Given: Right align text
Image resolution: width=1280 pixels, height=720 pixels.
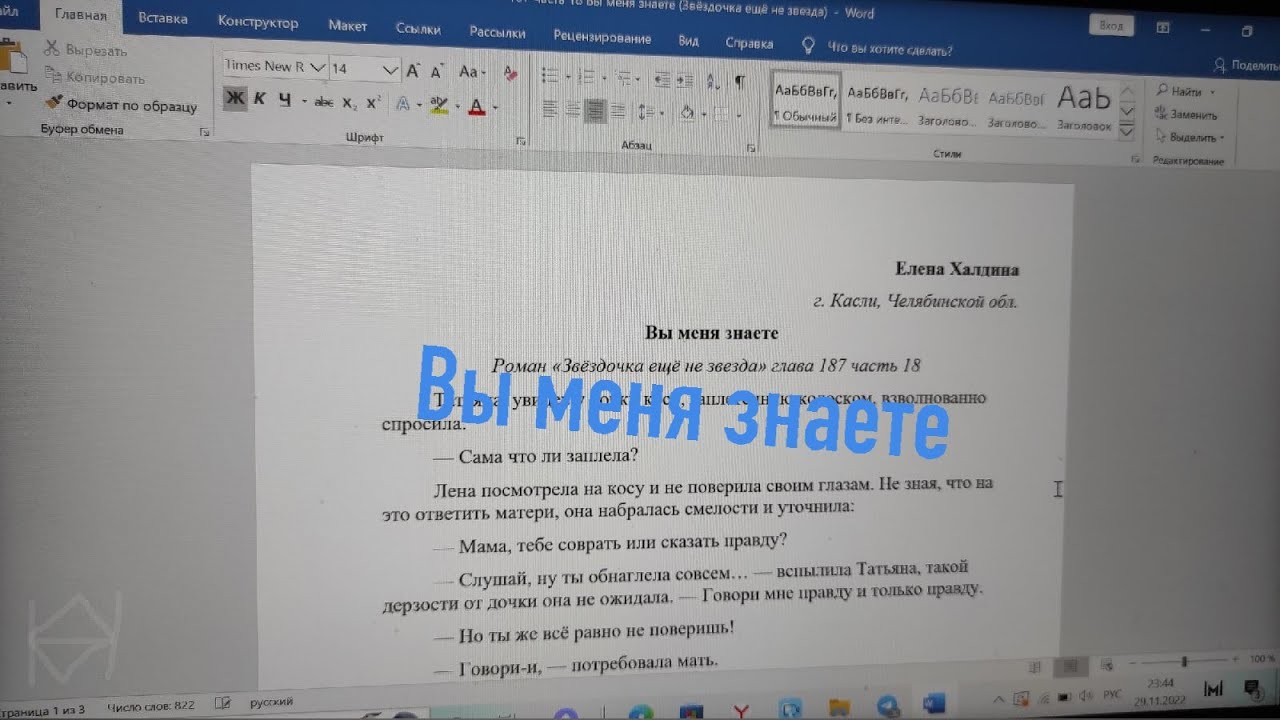Looking at the screenshot, I should tap(594, 110).
